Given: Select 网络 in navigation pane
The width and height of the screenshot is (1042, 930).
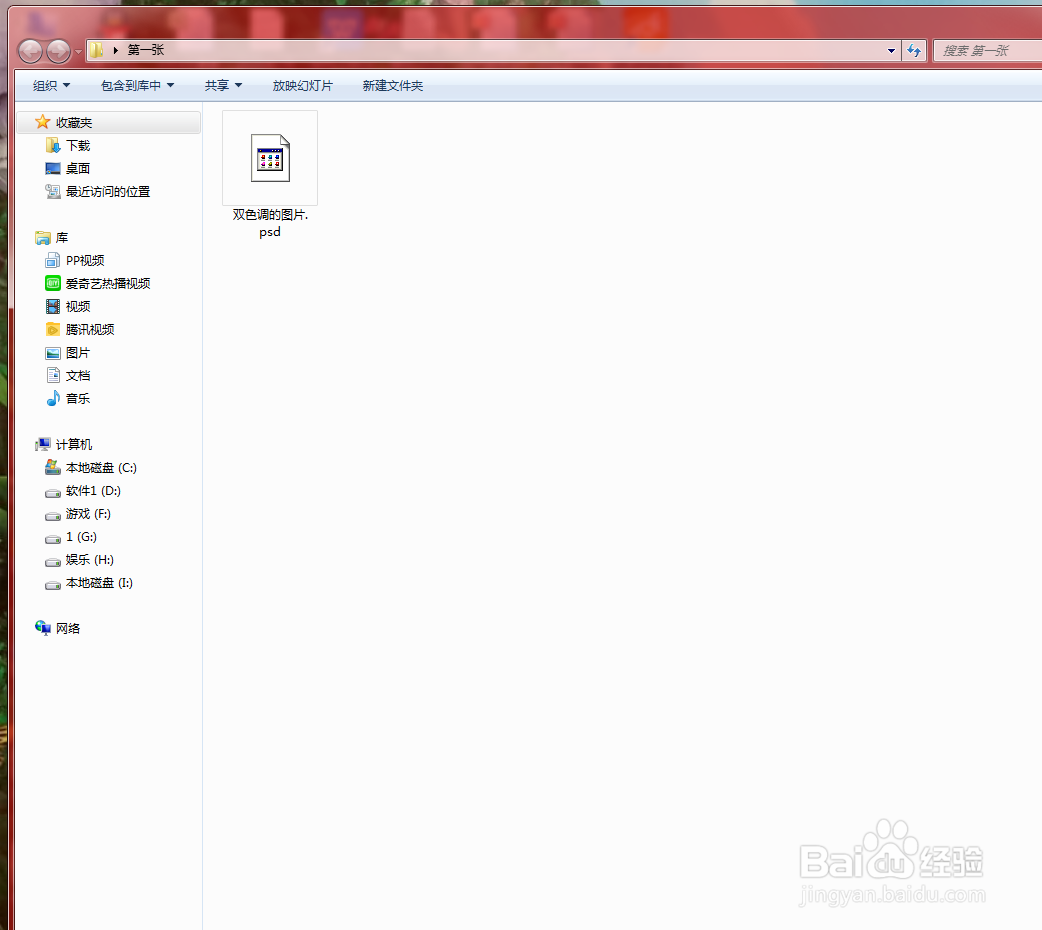Looking at the screenshot, I should [68, 628].
